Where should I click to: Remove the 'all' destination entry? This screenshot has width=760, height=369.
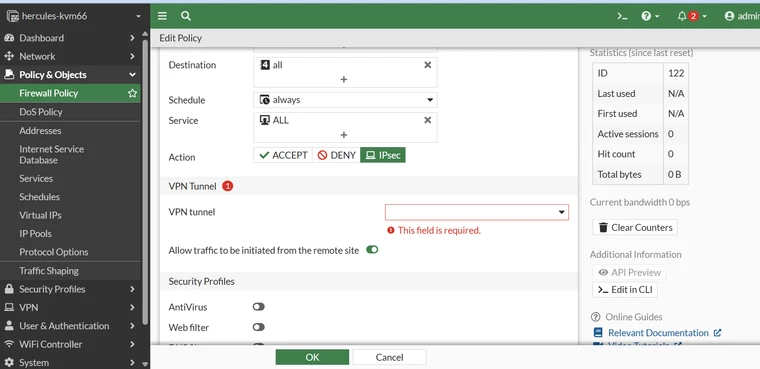pyautogui.click(x=428, y=65)
